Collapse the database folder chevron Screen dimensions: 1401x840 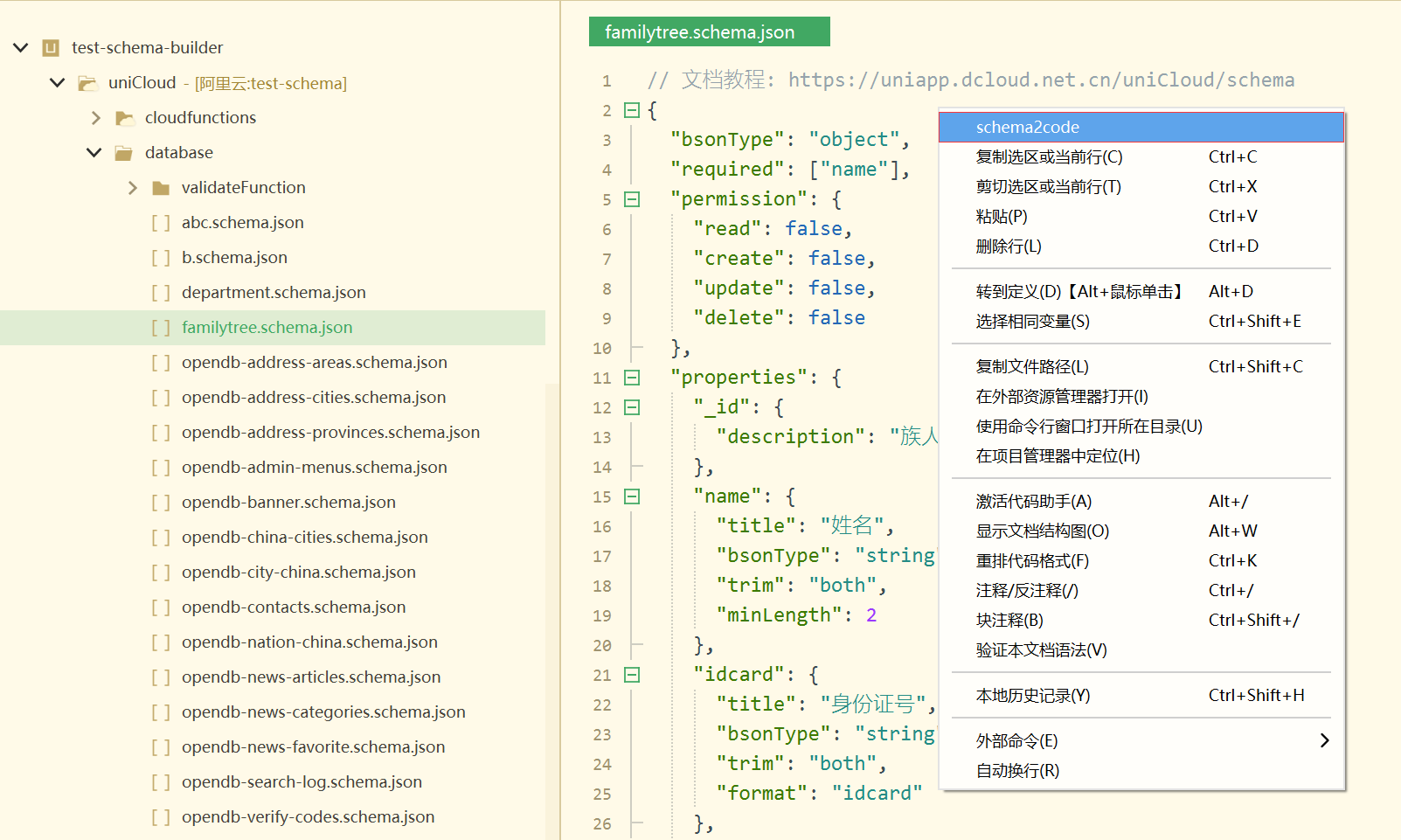(94, 153)
